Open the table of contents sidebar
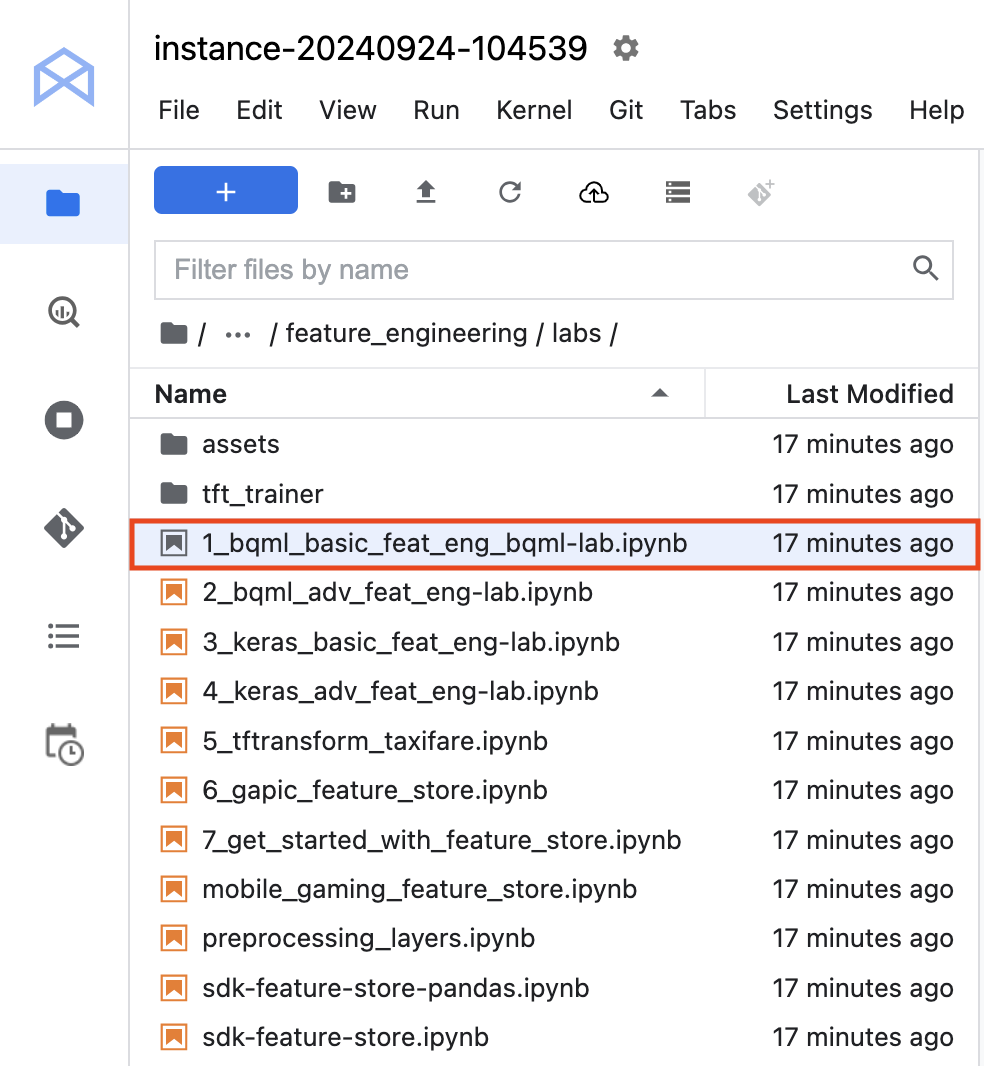Viewport: 984px width, 1066px height. (64, 636)
